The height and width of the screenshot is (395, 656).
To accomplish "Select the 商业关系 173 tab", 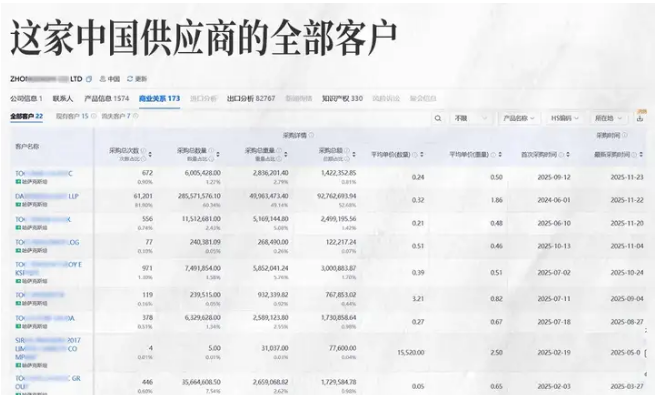I will (159, 99).
